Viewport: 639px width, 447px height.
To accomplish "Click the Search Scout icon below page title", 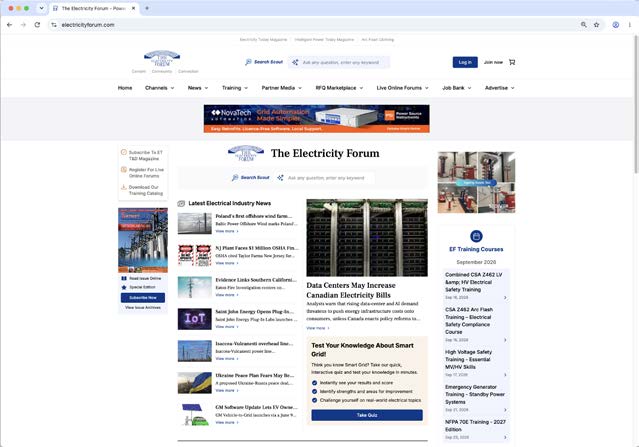I will (x=235, y=178).
